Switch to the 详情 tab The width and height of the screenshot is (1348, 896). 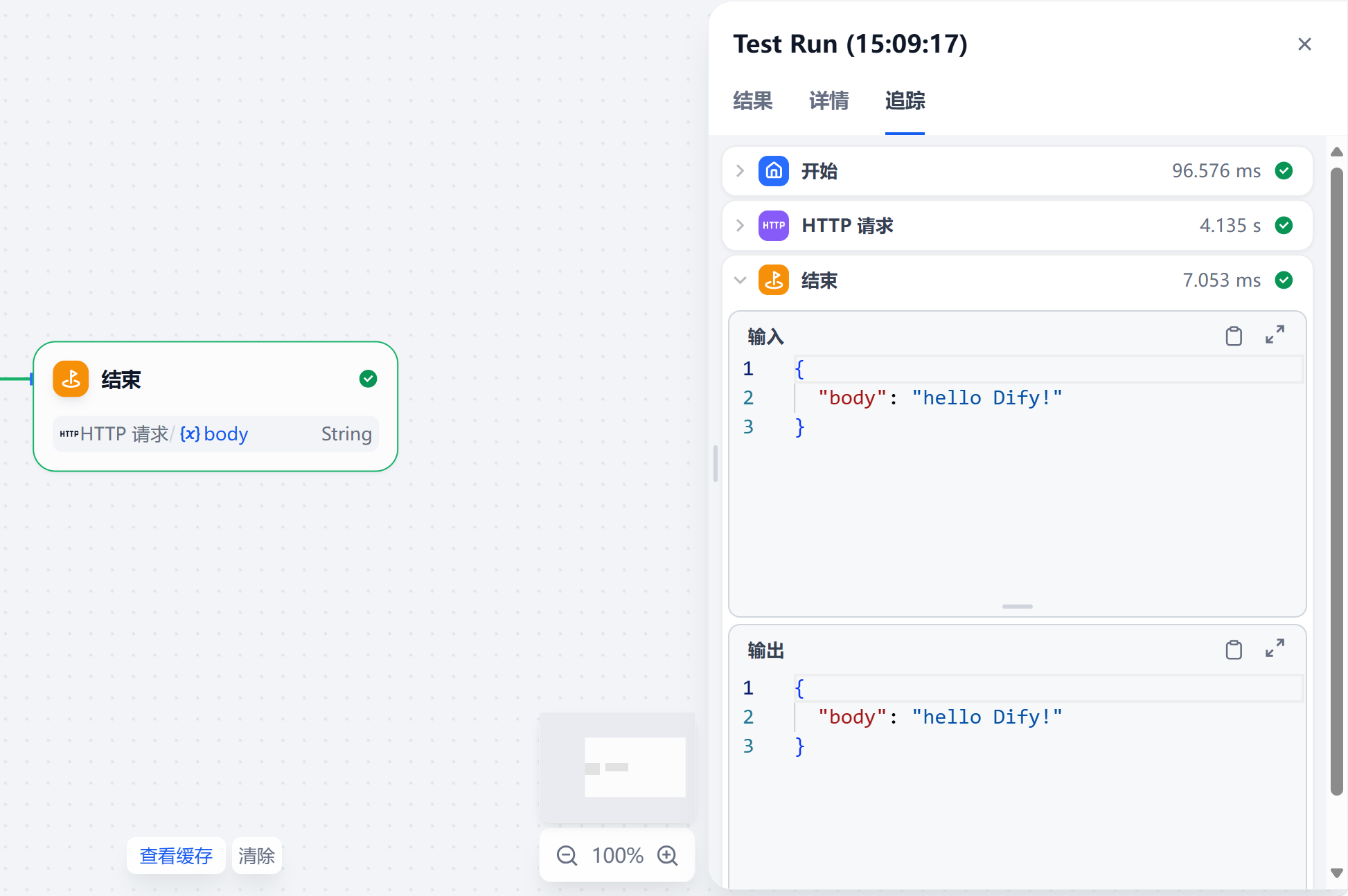(x=828, y=101)
